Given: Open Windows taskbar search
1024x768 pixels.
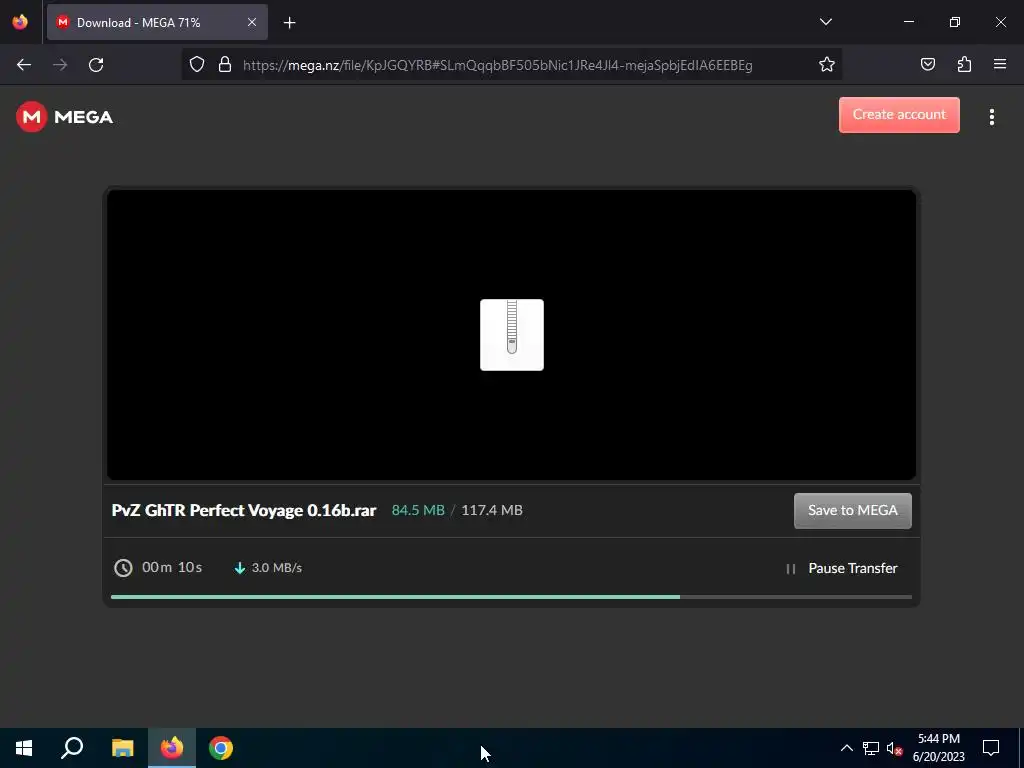Looking at the screenshot, I should tap(72, 748).
